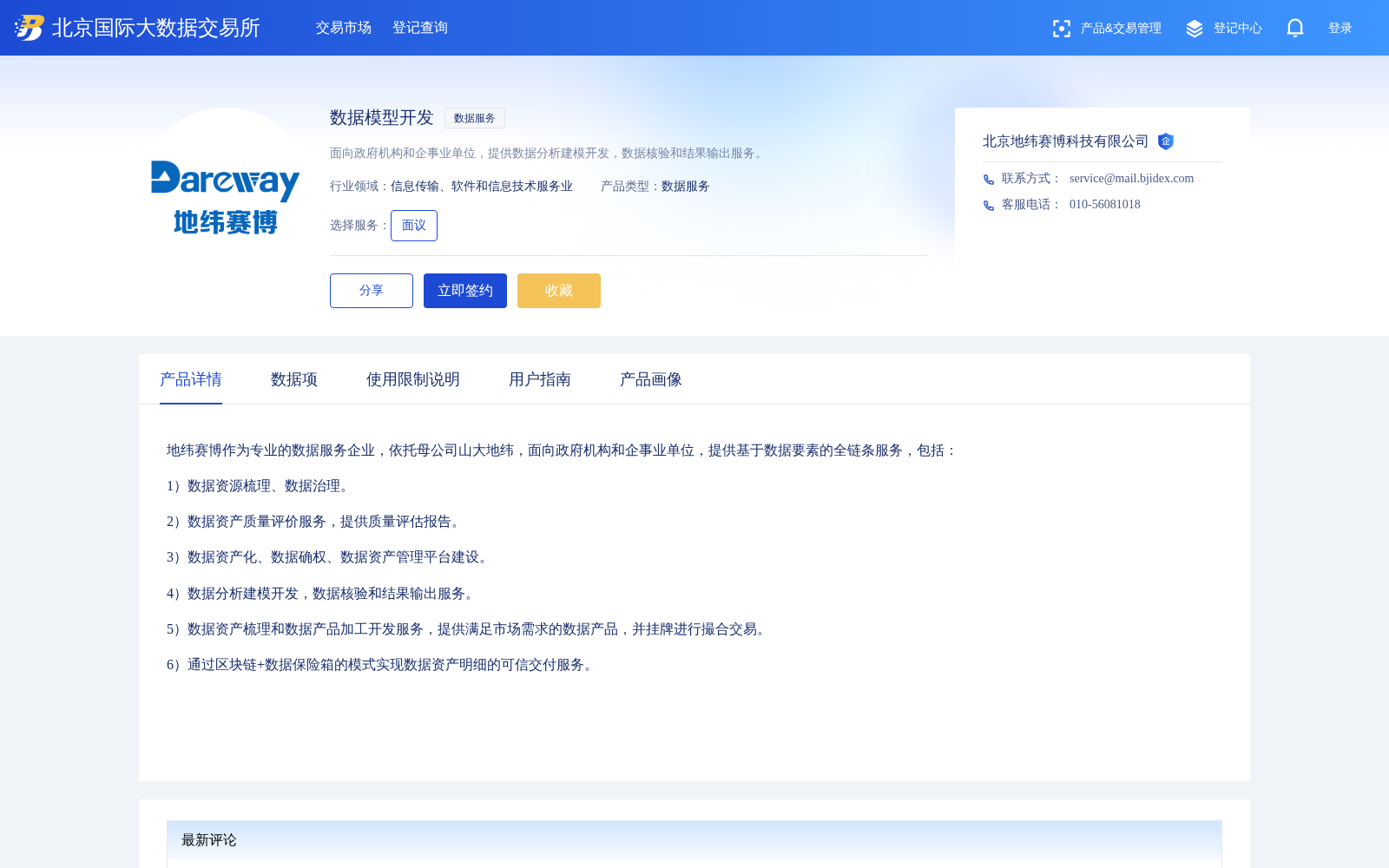Image resolution: width=1389 pixels, height=868 pixels.
Task: Click the 立即签约 button
Action: (x=465, y=291)
